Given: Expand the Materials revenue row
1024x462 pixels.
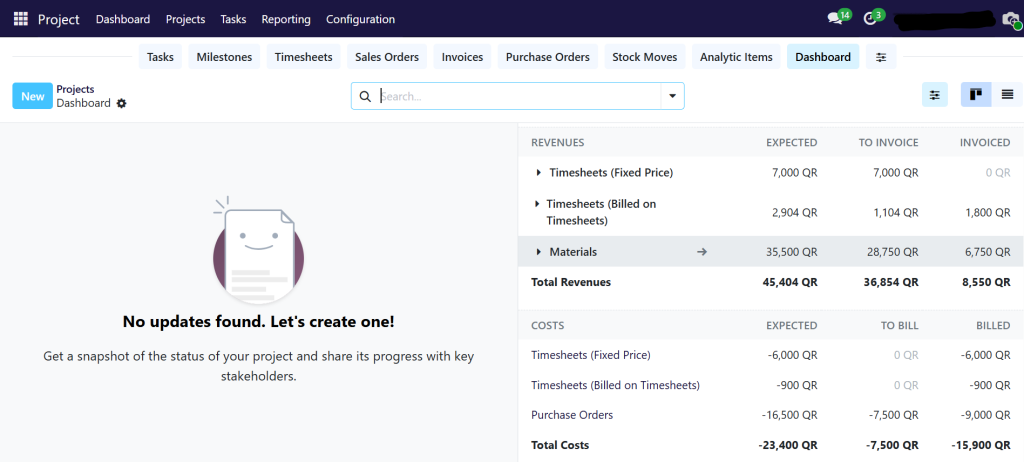Looking at the screenshot, I should (539, 252).
